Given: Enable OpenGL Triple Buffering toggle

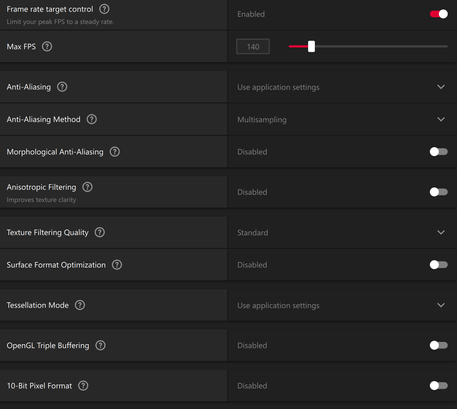Looking at the screenshot, I should [439, 345].
